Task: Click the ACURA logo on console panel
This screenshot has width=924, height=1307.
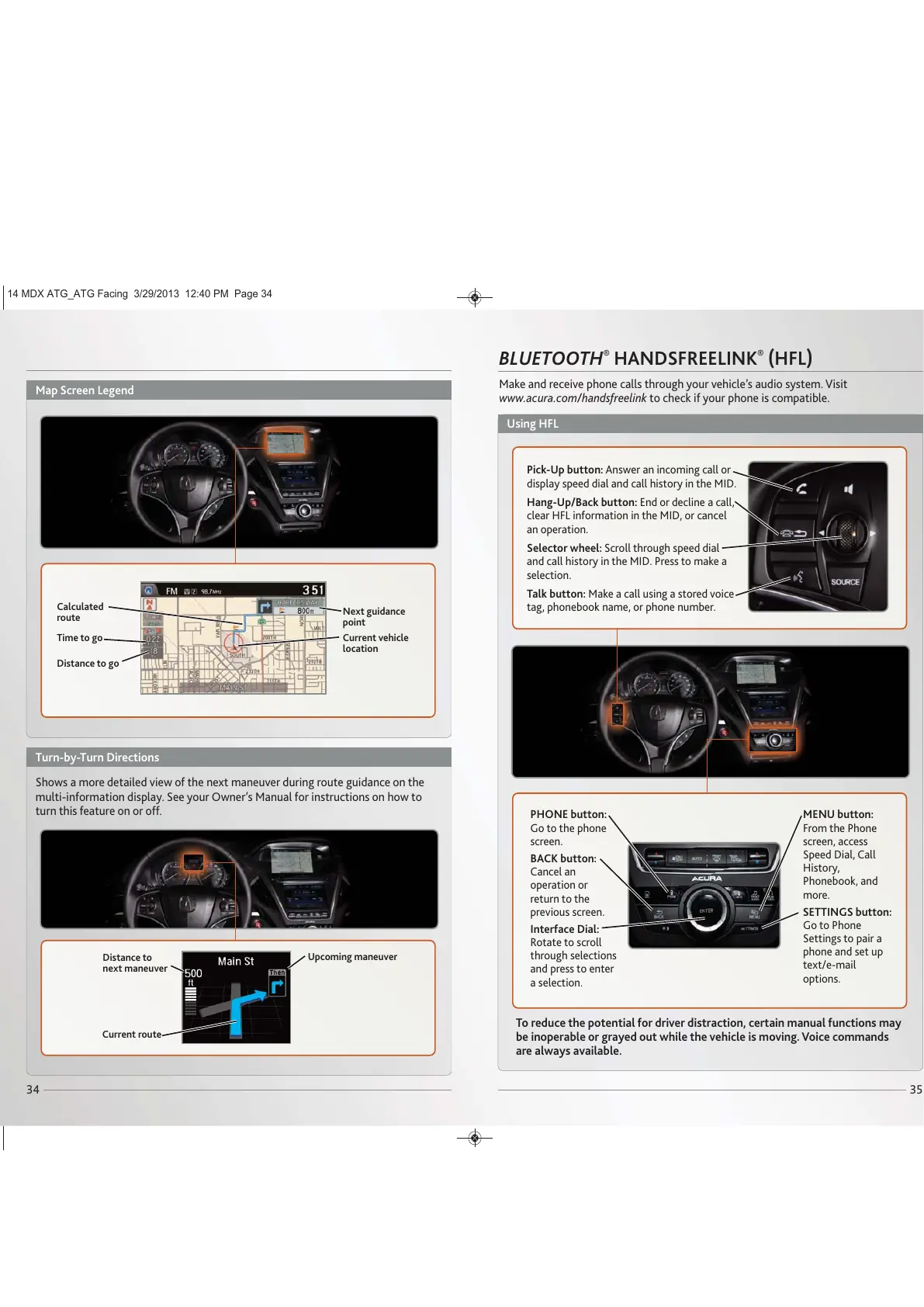Action: point(707,879)
